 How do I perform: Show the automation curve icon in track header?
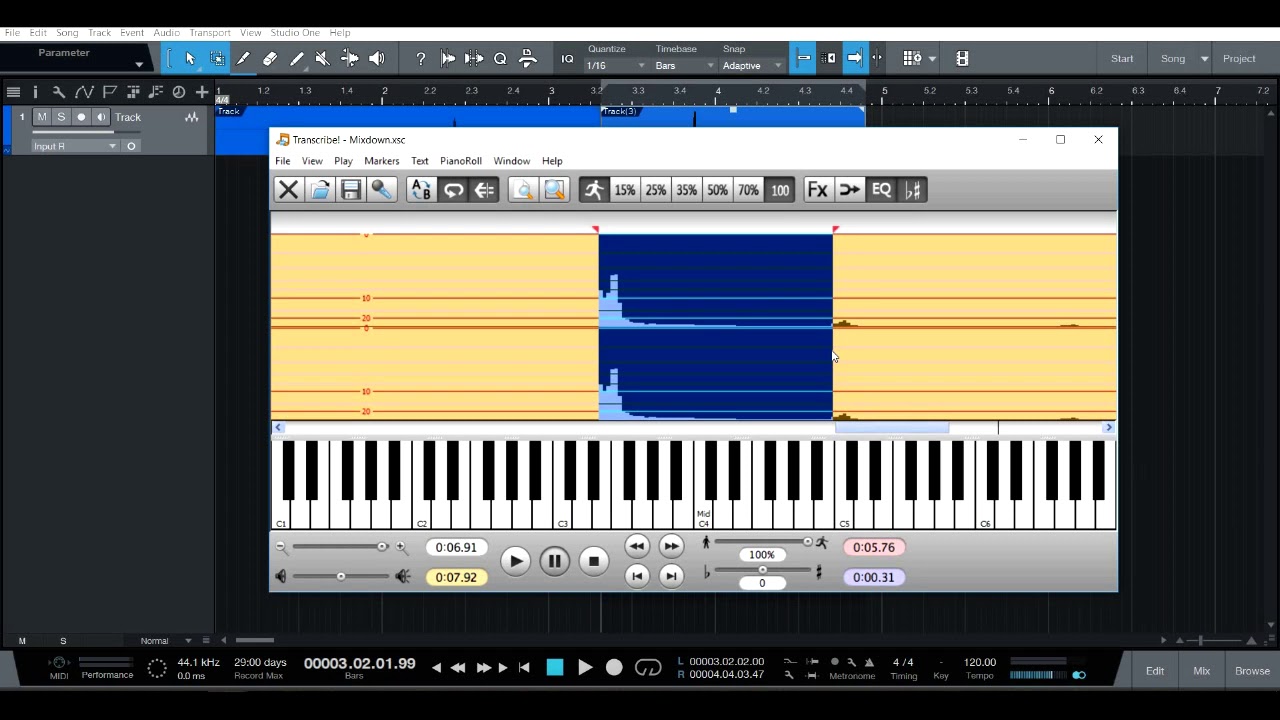click(84, 92)
